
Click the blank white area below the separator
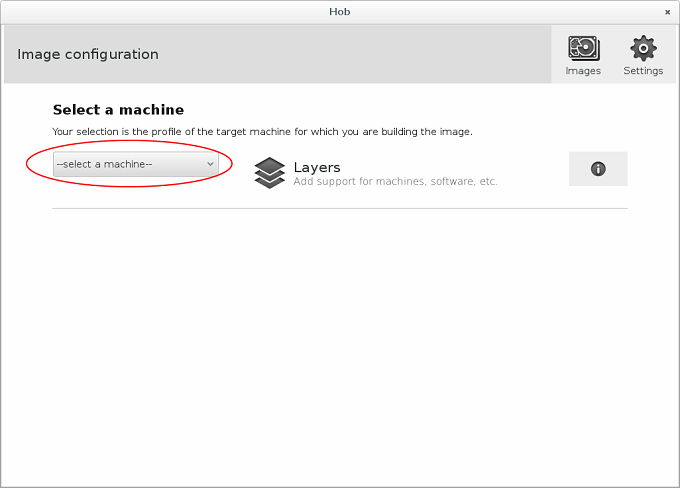[x=340, y=340]
